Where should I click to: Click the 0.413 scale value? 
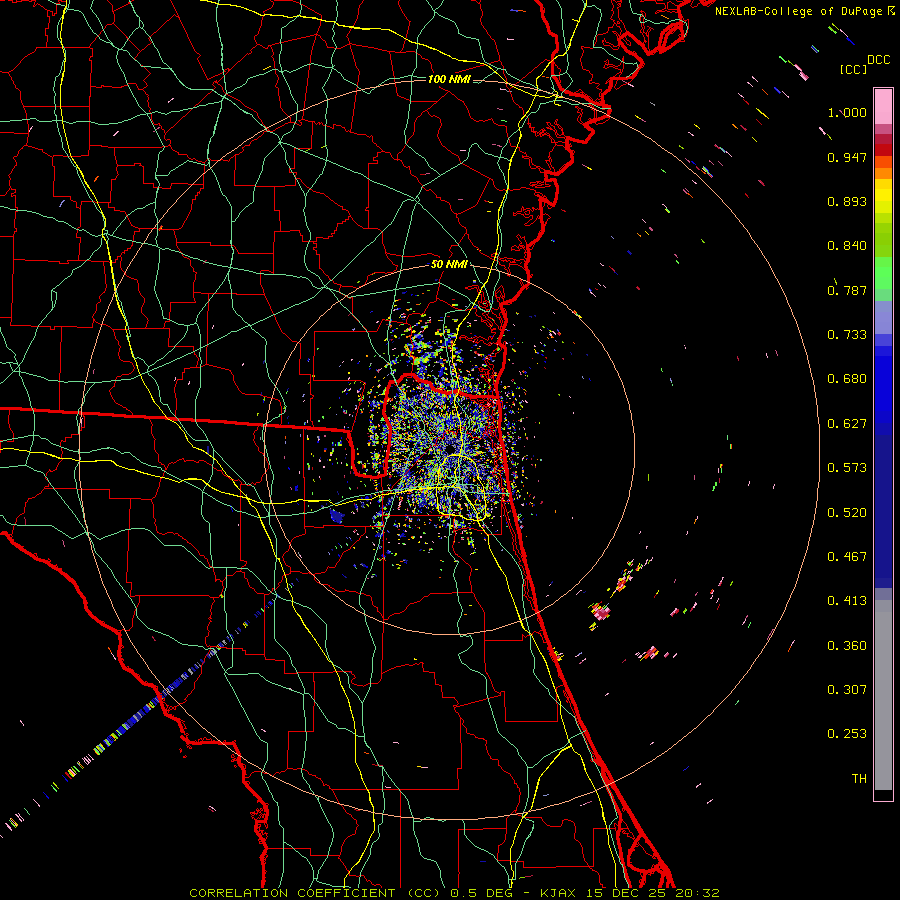(847, 601)
